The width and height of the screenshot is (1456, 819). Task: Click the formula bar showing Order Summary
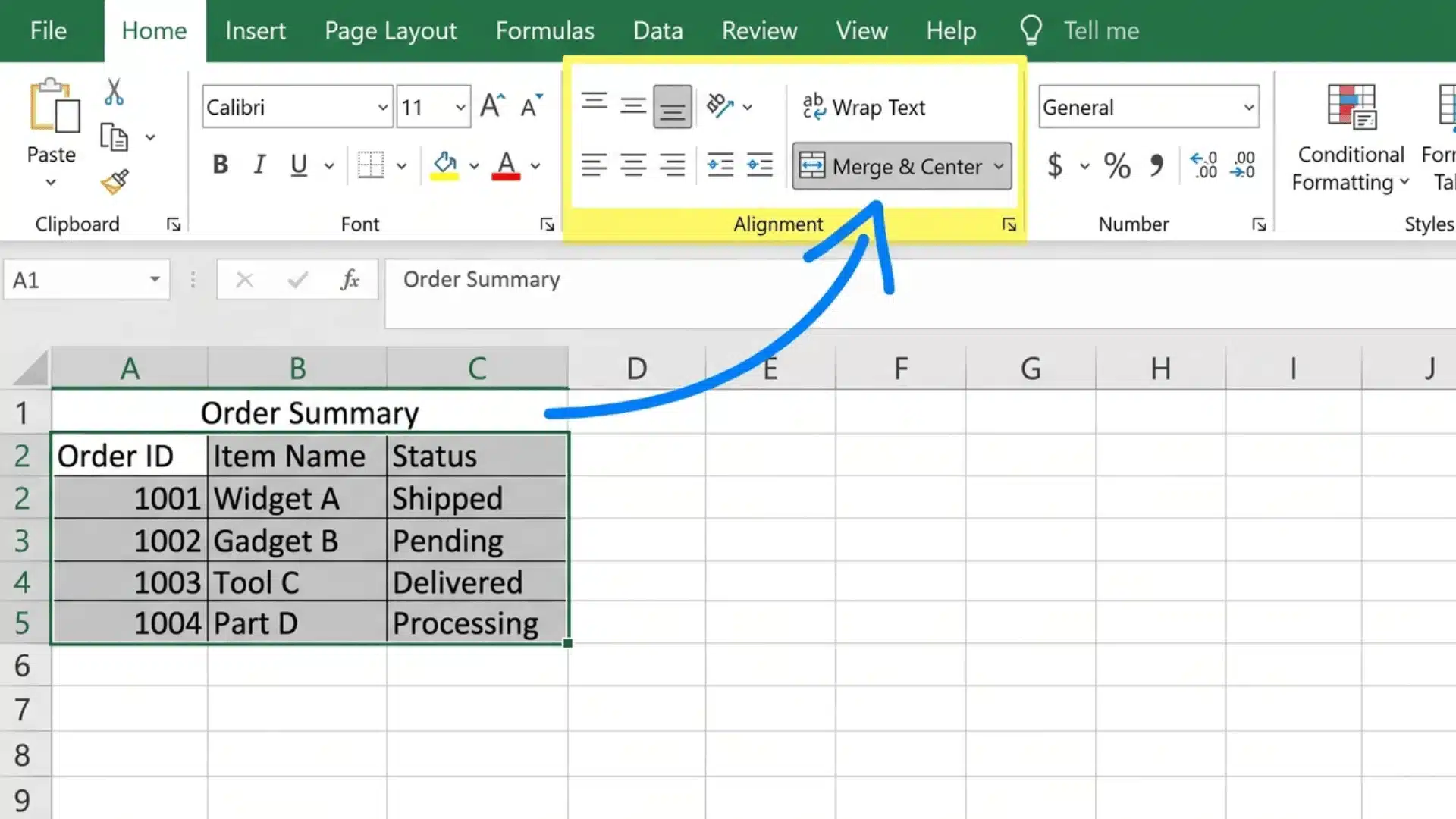pos(920,293)
